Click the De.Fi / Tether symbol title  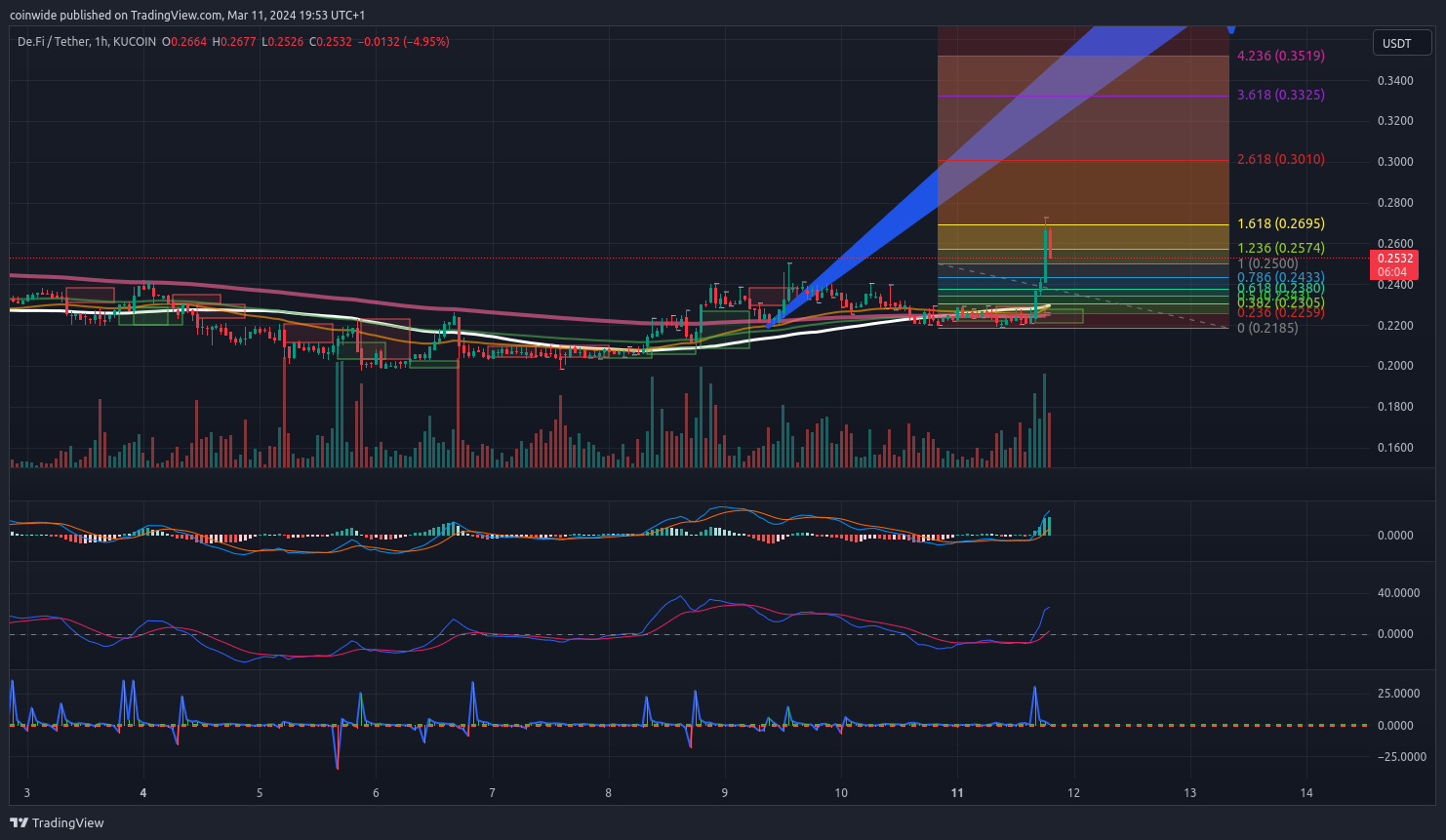87,42
